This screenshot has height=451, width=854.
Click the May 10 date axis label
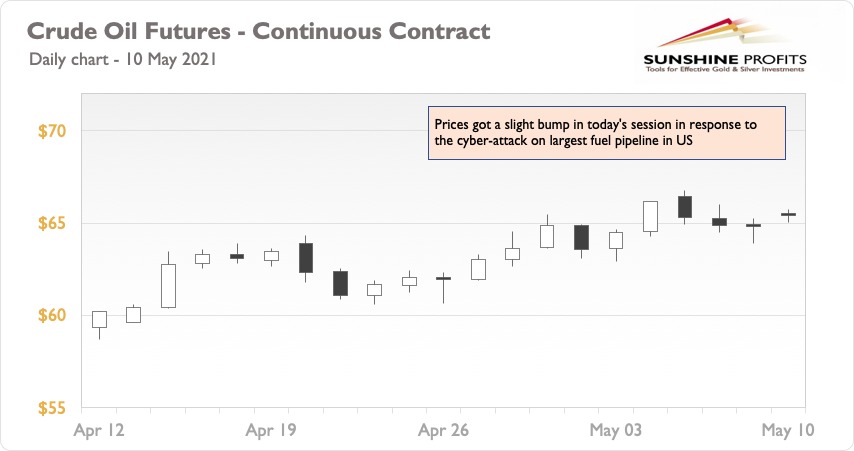point(788,430)
